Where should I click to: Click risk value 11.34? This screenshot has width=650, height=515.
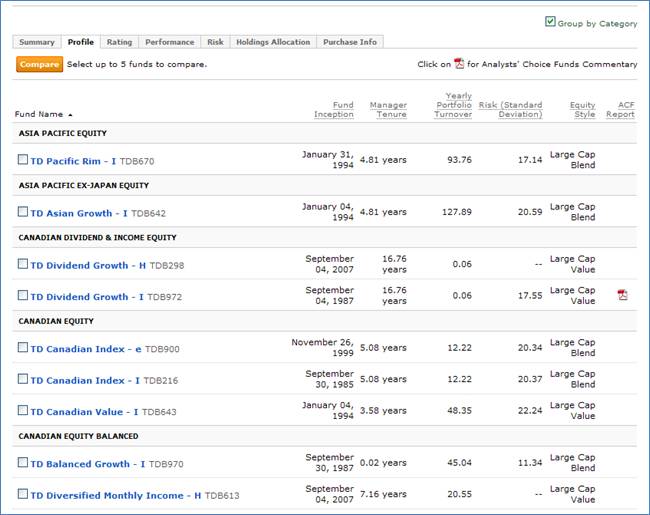(x=530, y=463)
